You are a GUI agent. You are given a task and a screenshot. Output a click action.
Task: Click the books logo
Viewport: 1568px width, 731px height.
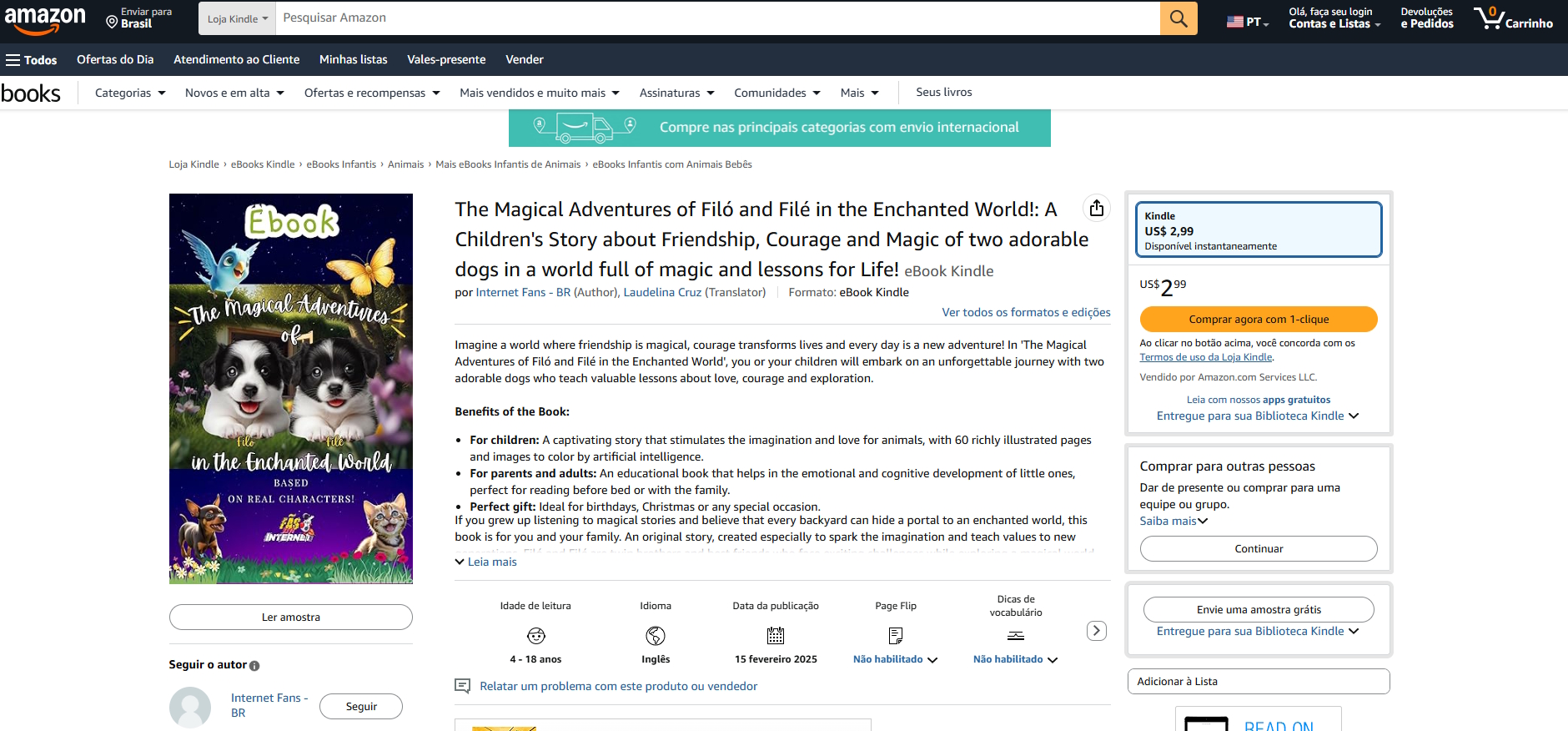[x=31, y=93]
